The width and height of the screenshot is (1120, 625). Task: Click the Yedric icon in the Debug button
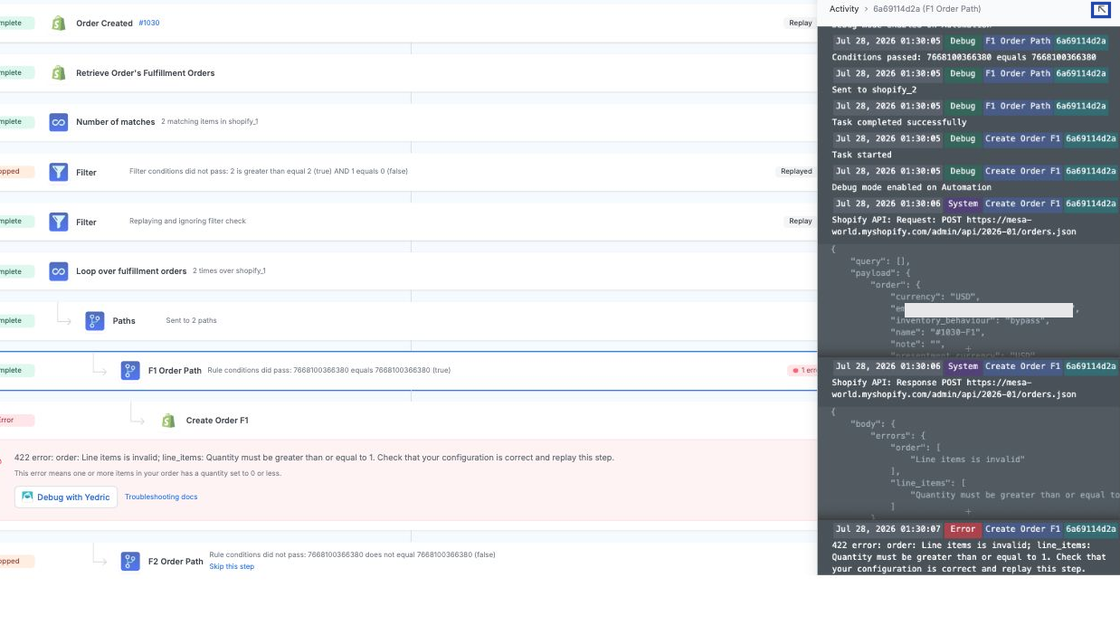[27, 496]
